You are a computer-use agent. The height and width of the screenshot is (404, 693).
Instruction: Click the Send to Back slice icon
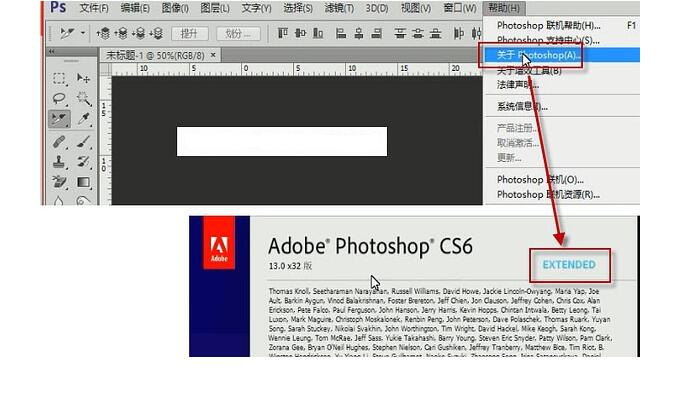coord(156,33)
